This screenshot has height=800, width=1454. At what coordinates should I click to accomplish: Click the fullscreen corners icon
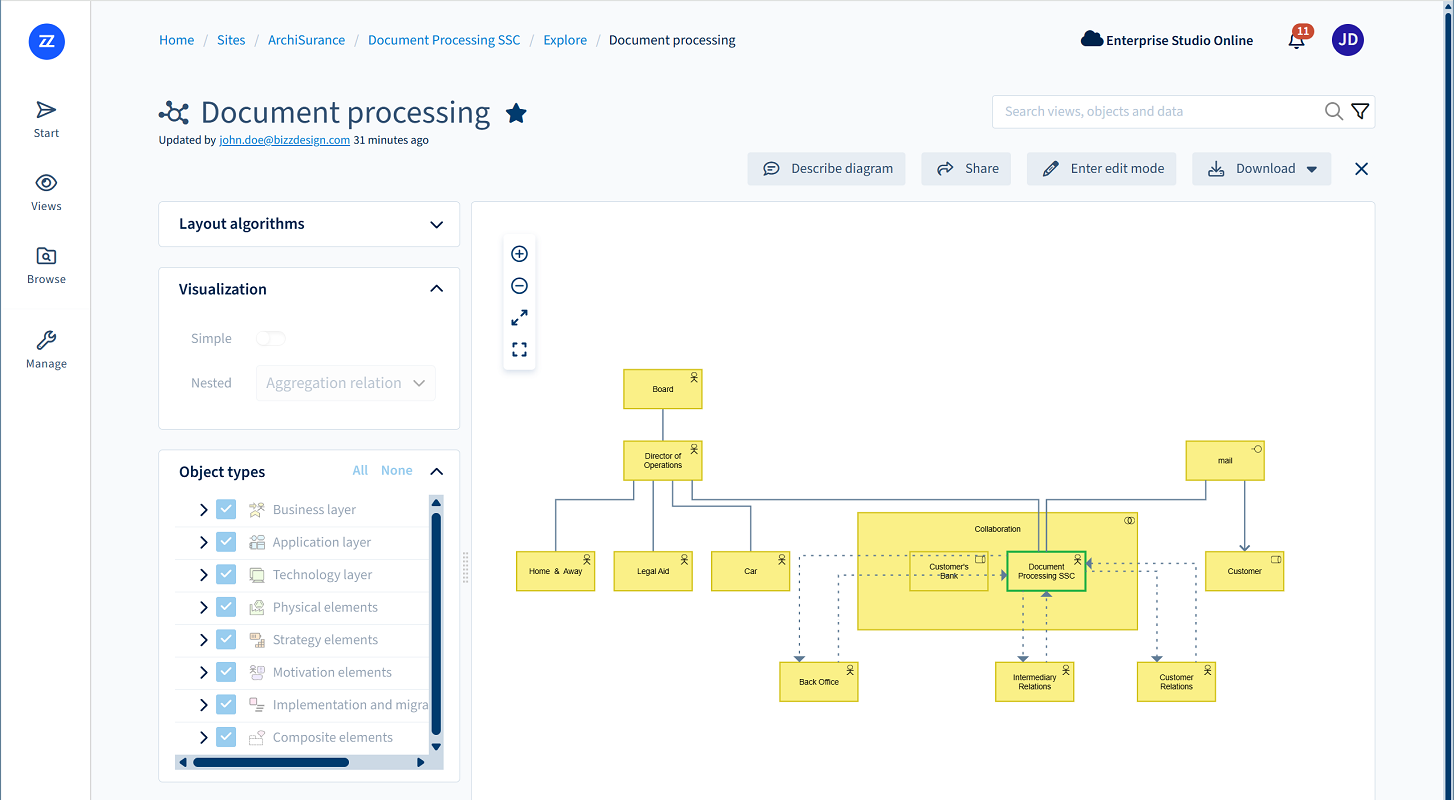(x=519, y=350)
